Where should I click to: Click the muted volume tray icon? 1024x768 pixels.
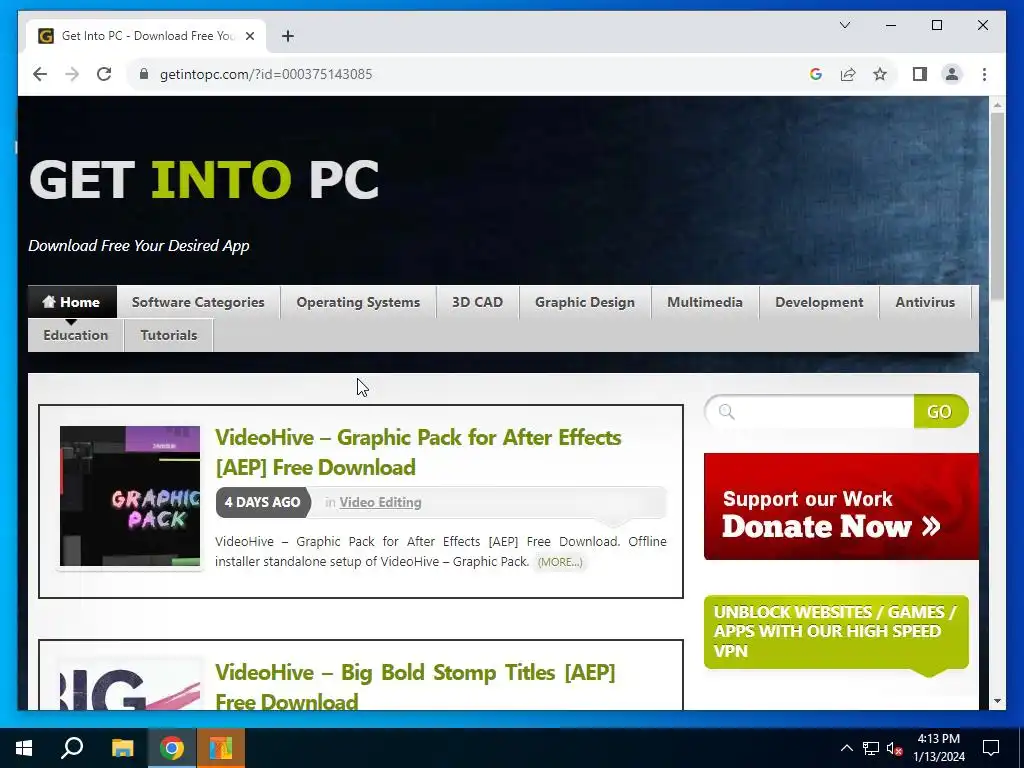[895, 748]
